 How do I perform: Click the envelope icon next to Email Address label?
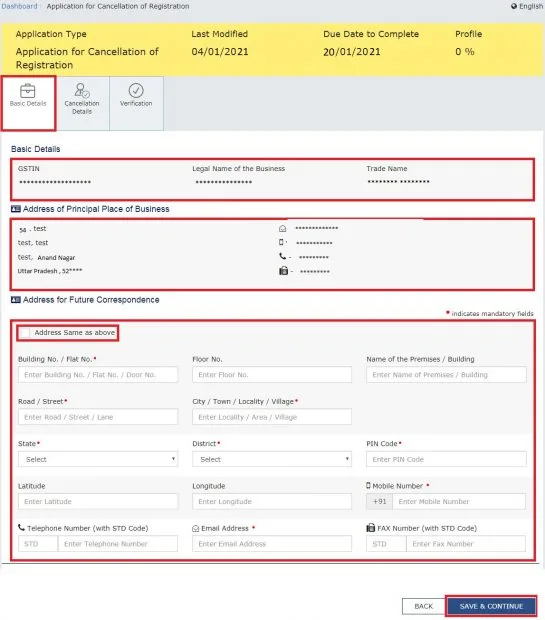pos(195,528)
